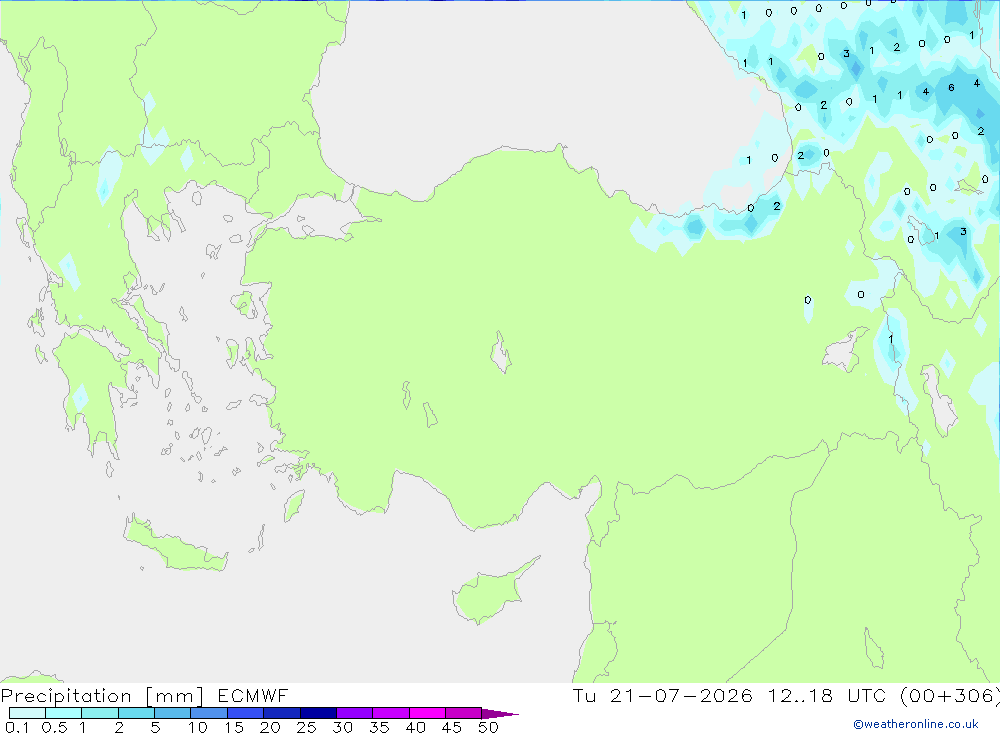Click the legend label '25'
The height and width of the screenshot is (733, 1000).
tap(307, 727)
